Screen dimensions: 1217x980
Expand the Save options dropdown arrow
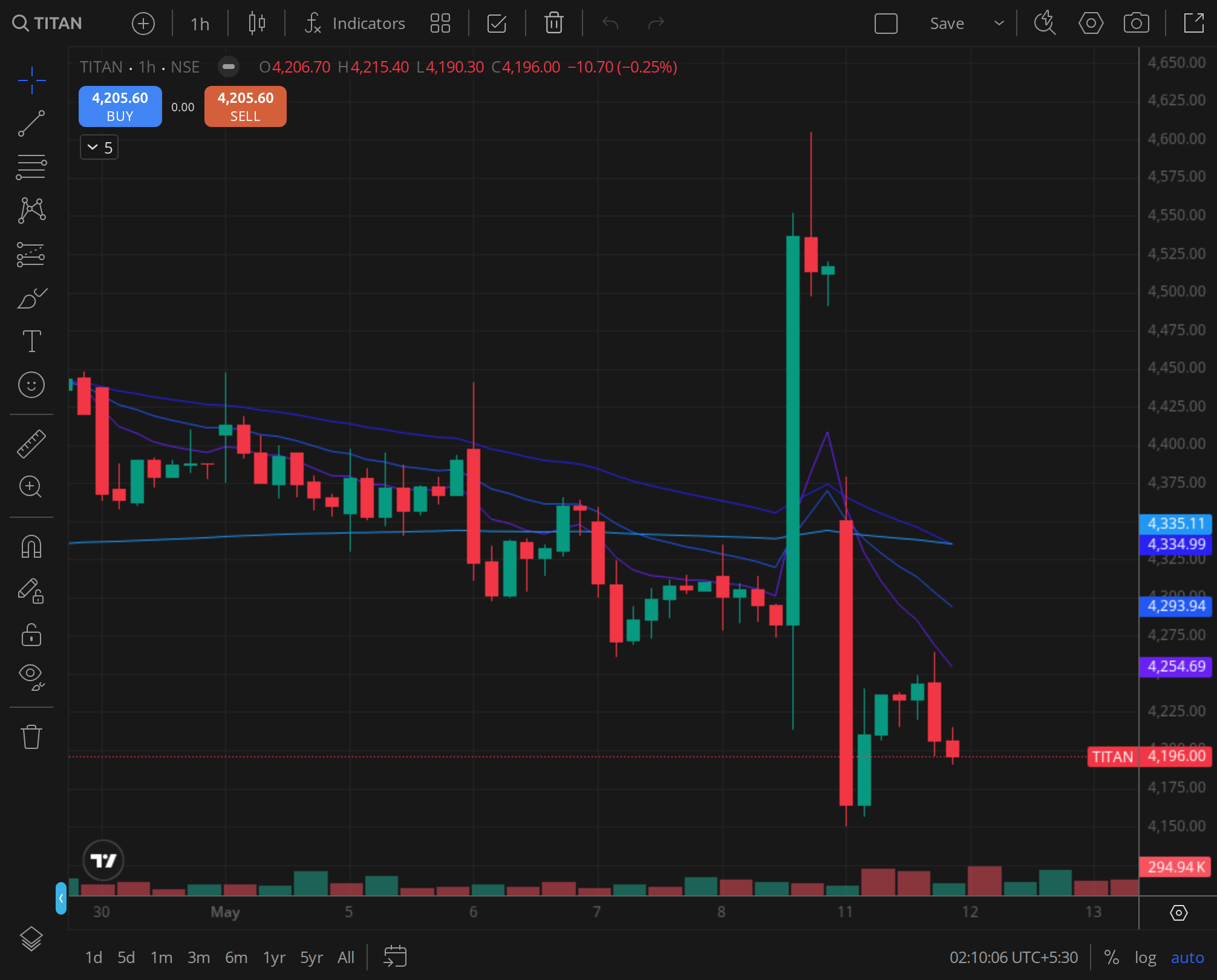[x=999, y=24]
